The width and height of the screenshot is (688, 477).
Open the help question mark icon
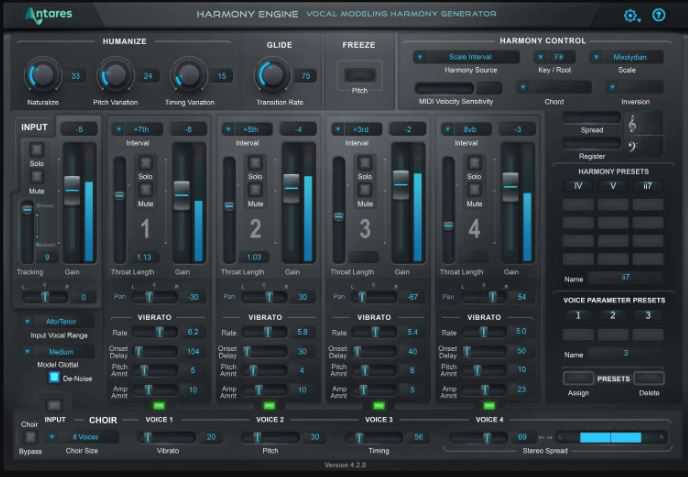click(x=659, y=15)
